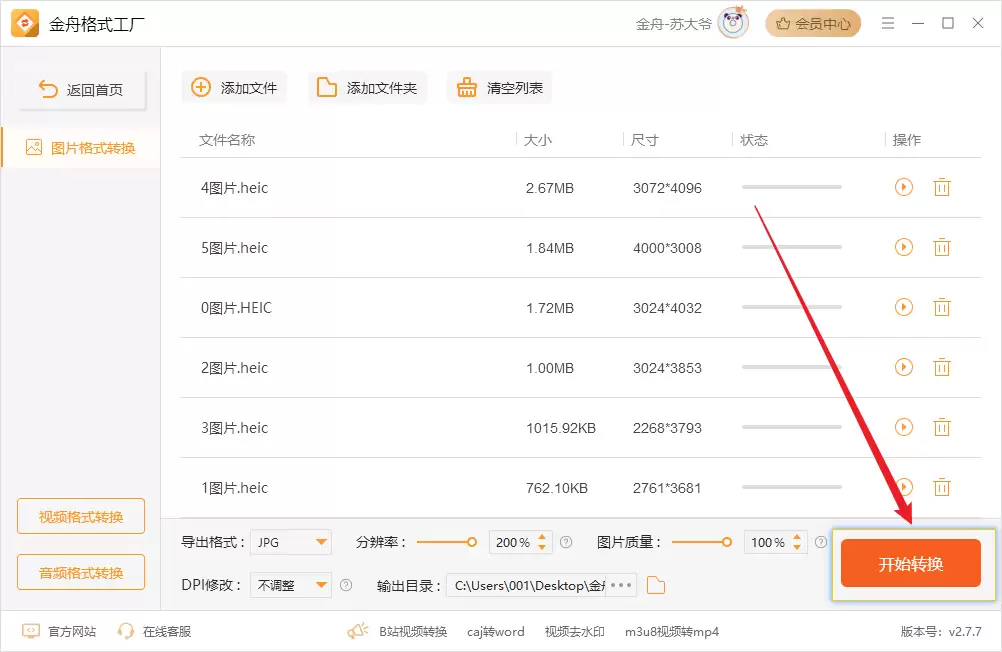This screenshot has width=1002, height=652.
Task: Click the 视频去水印 link
Action: coord(574,632)
